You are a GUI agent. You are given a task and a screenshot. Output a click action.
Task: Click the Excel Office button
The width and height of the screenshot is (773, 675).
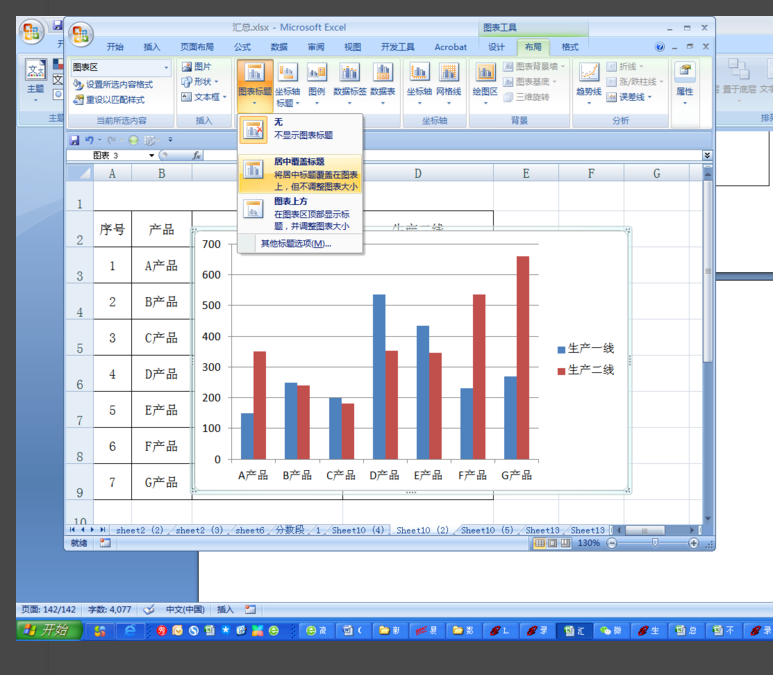tap(80, 34)
